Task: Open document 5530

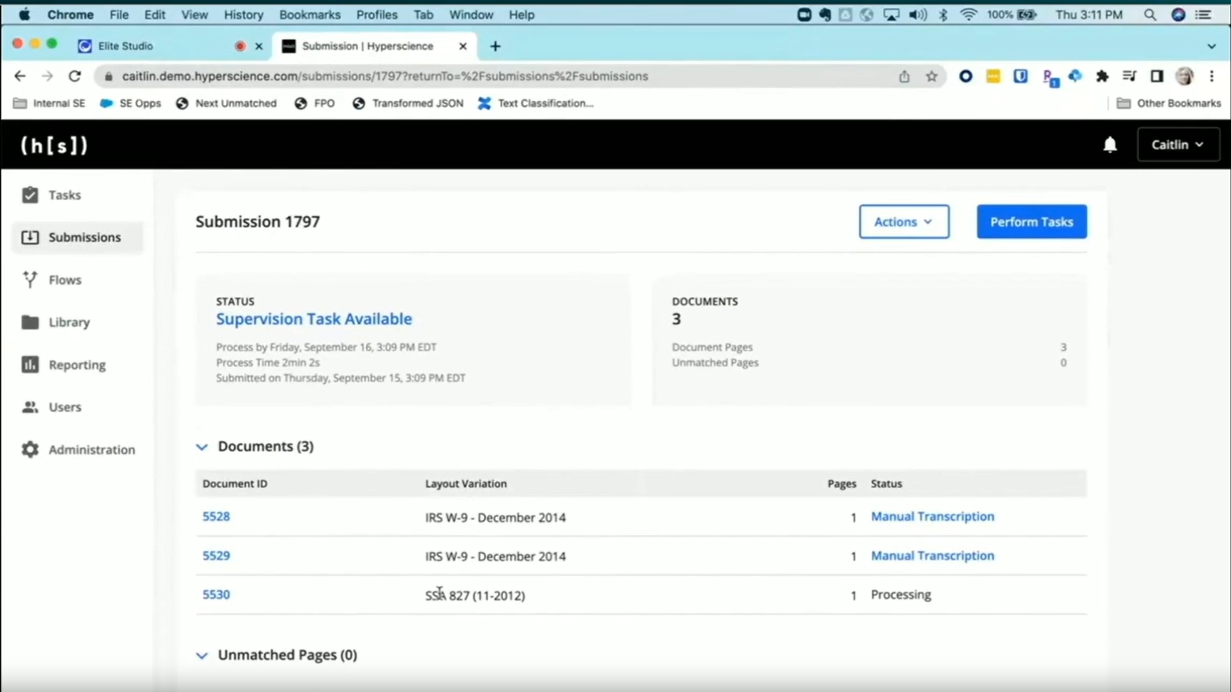Action: click(x=216, y=595)
